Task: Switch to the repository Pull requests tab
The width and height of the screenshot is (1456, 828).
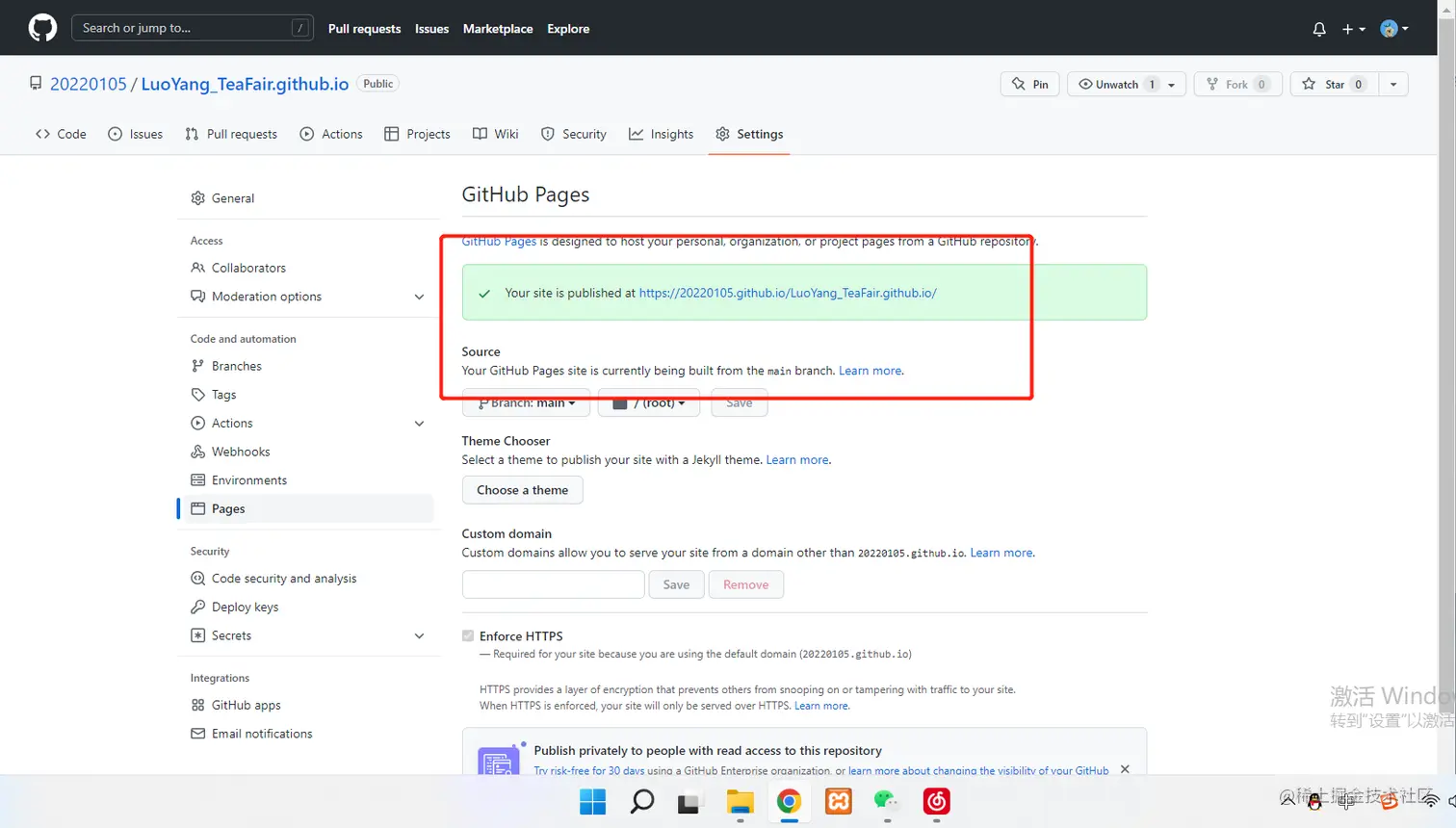Action: tap(231, 134)
